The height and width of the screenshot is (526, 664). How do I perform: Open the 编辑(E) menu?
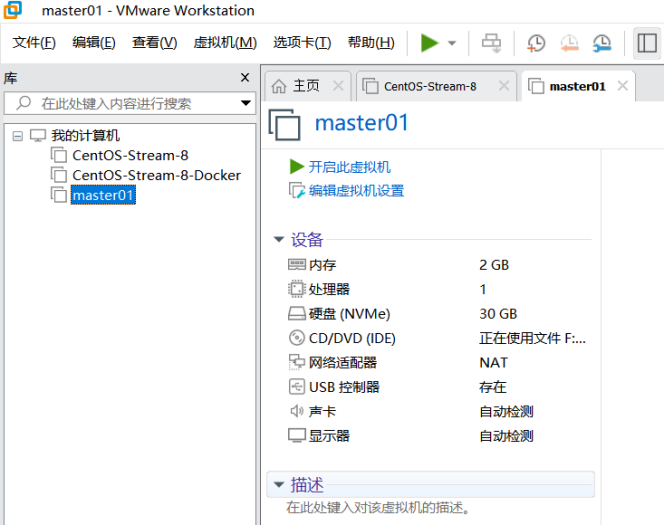(x=94, y=42)
